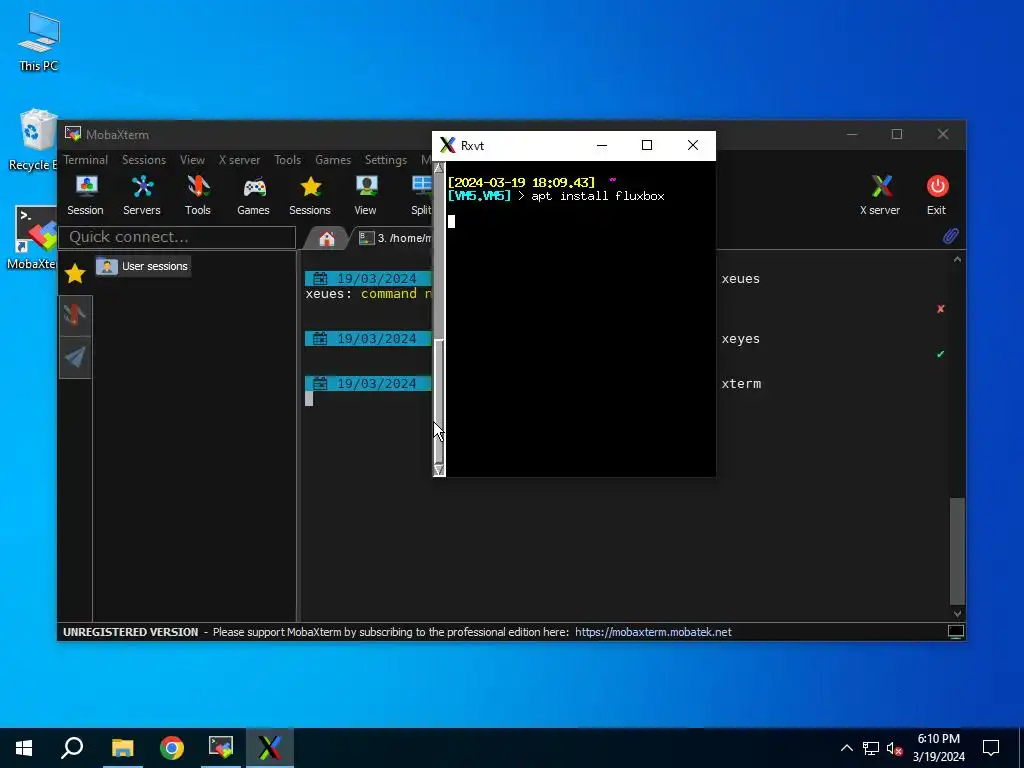Image resolution: width=1024 pixels, height=768 pixels.
Task: Open the Sessions menu in menu bar
Action: 144,160
